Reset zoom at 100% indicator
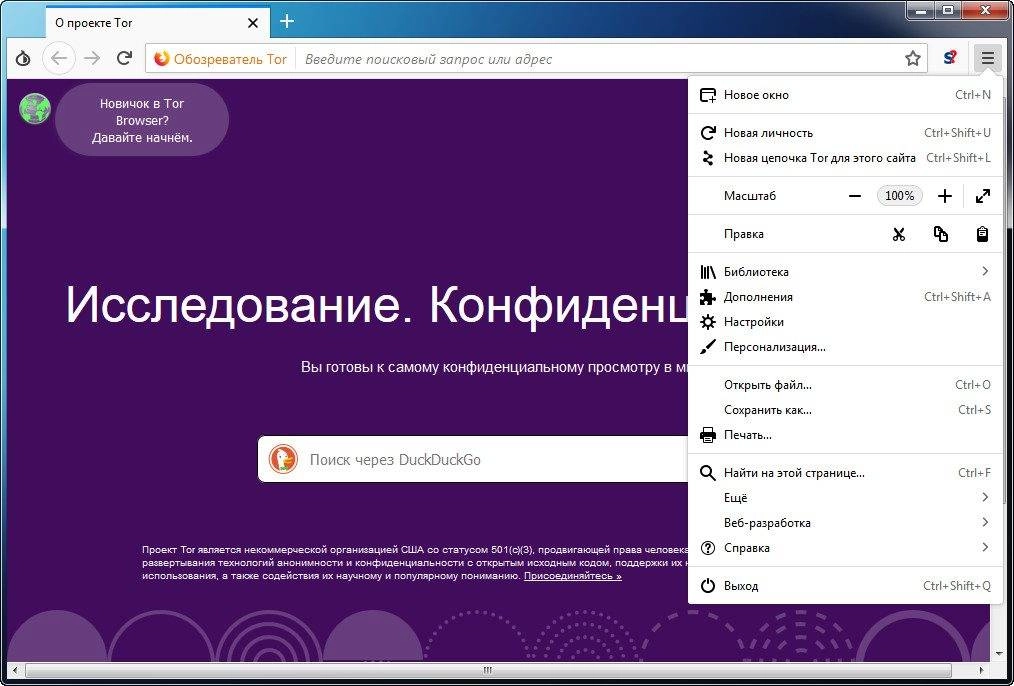The height and width of the screenshot is (686, 1014). (x=900, y=196)
